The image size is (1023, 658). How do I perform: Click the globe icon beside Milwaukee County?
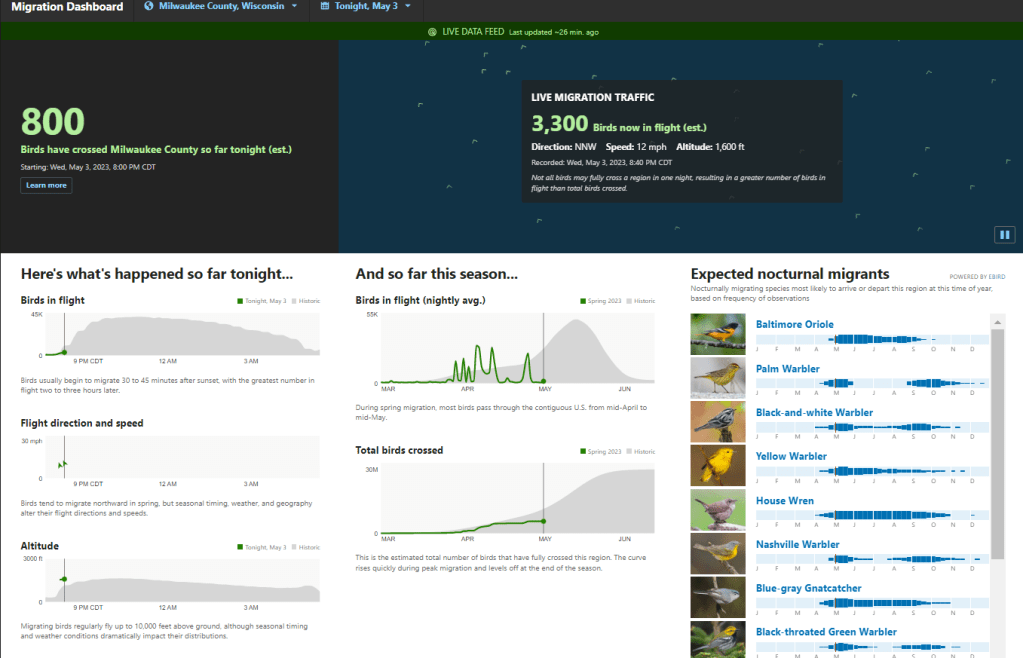click(149, 7)
